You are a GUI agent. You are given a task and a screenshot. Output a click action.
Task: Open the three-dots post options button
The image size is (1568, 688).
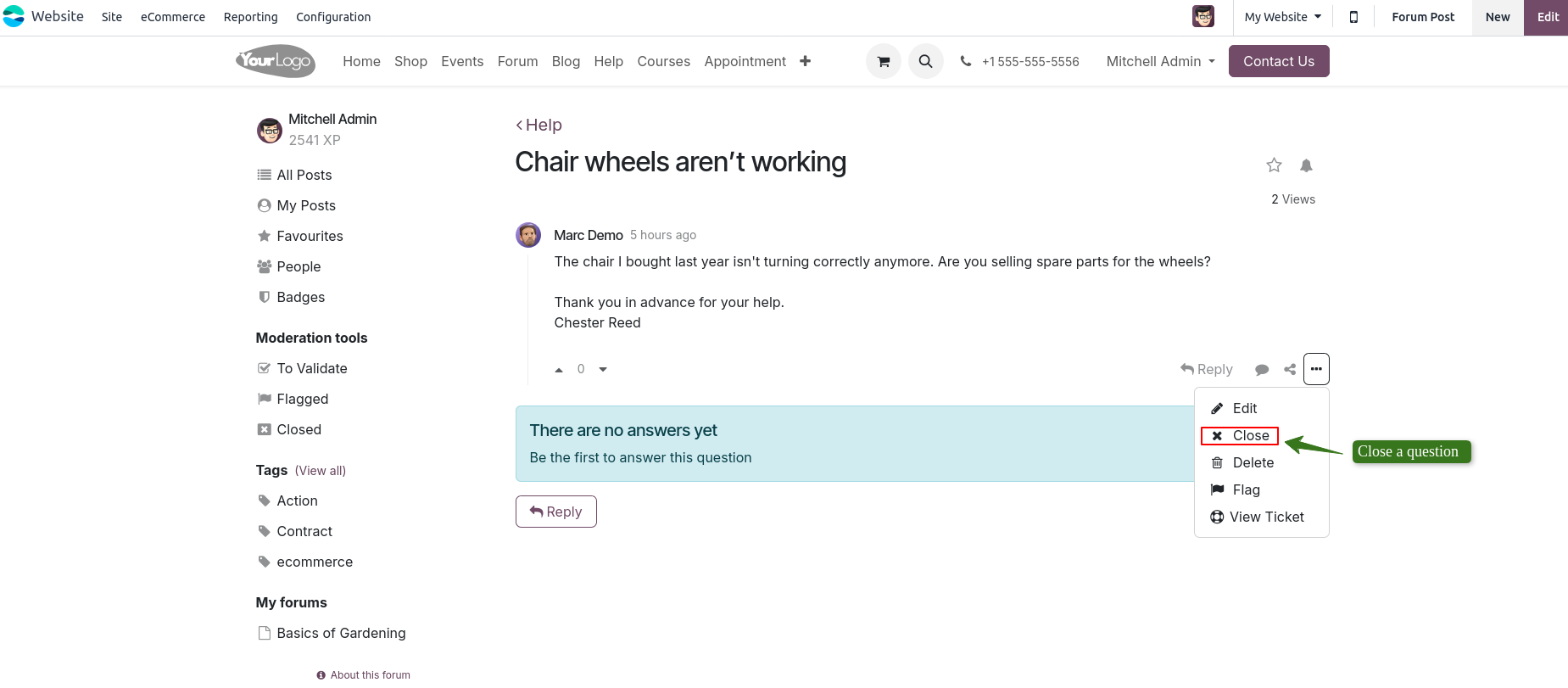(1315, 369)
